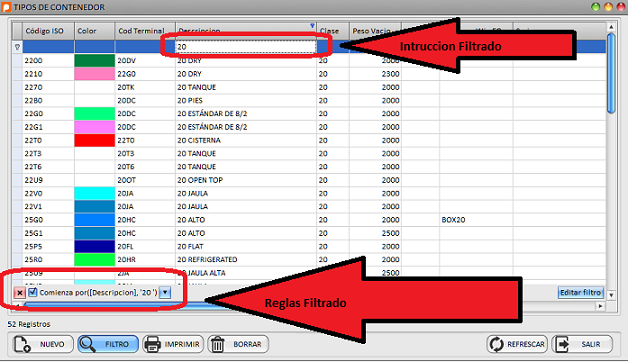Remove filter with red X icon
Viewport: 628px width, 362px height.
(x=19, y=293)
